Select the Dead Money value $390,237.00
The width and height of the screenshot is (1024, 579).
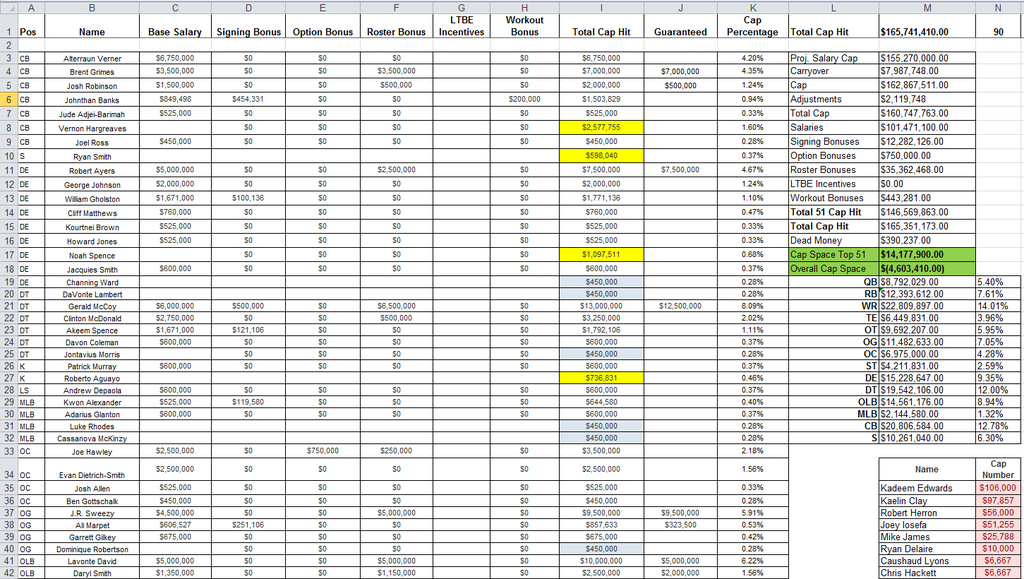tap(927, 240)
